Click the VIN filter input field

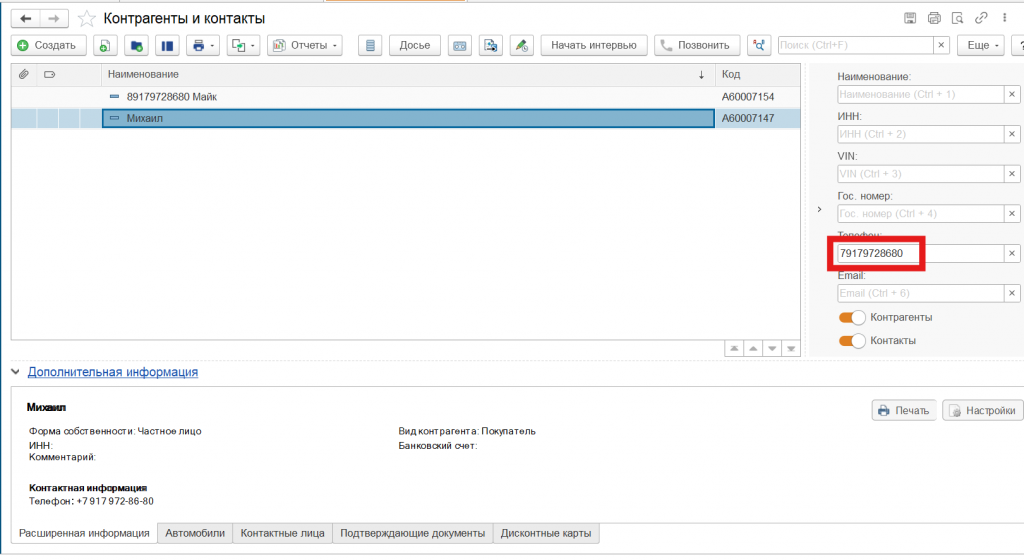pos(918,174)
